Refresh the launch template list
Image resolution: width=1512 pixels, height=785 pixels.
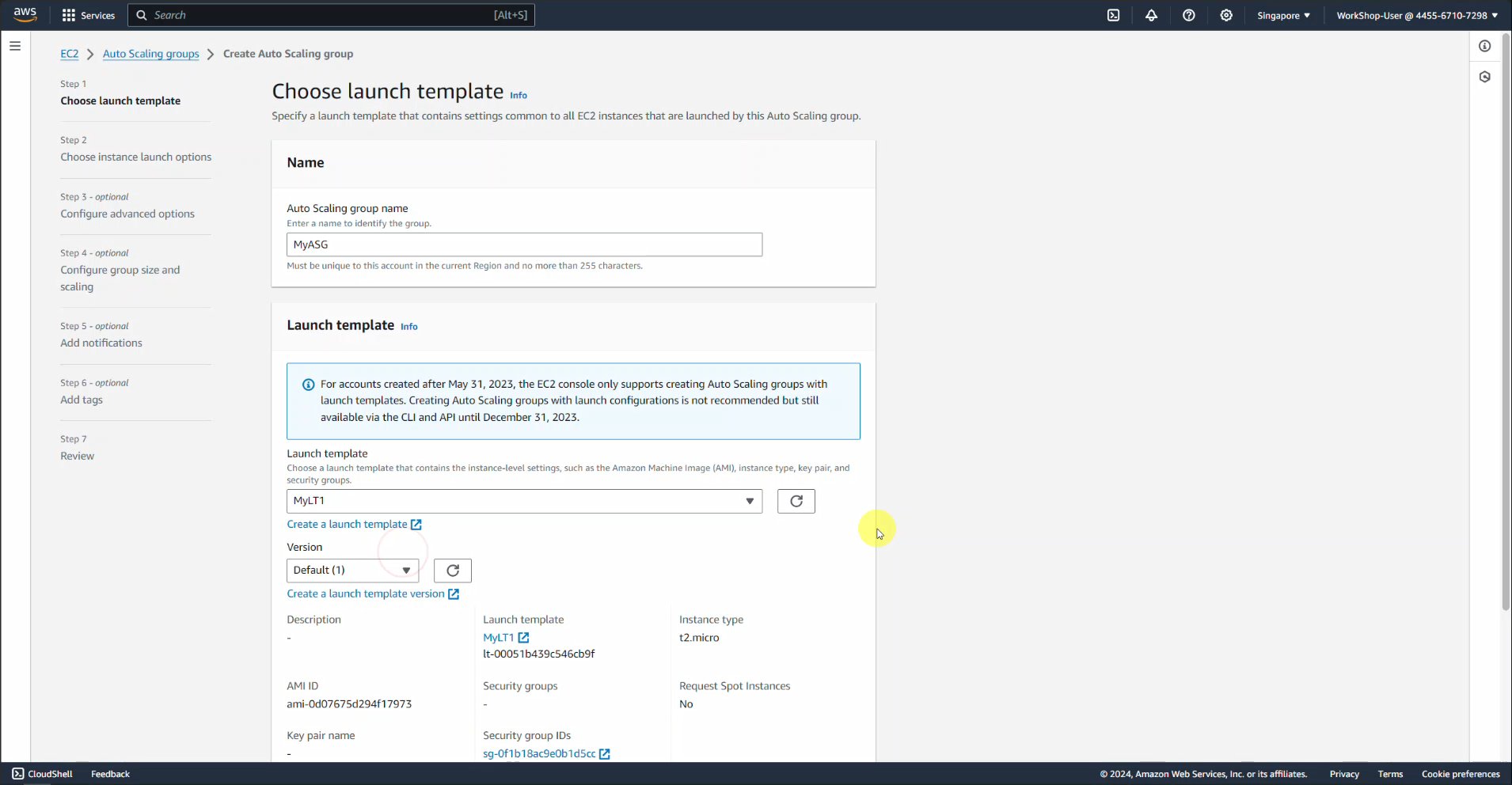(x=796, y=501)
